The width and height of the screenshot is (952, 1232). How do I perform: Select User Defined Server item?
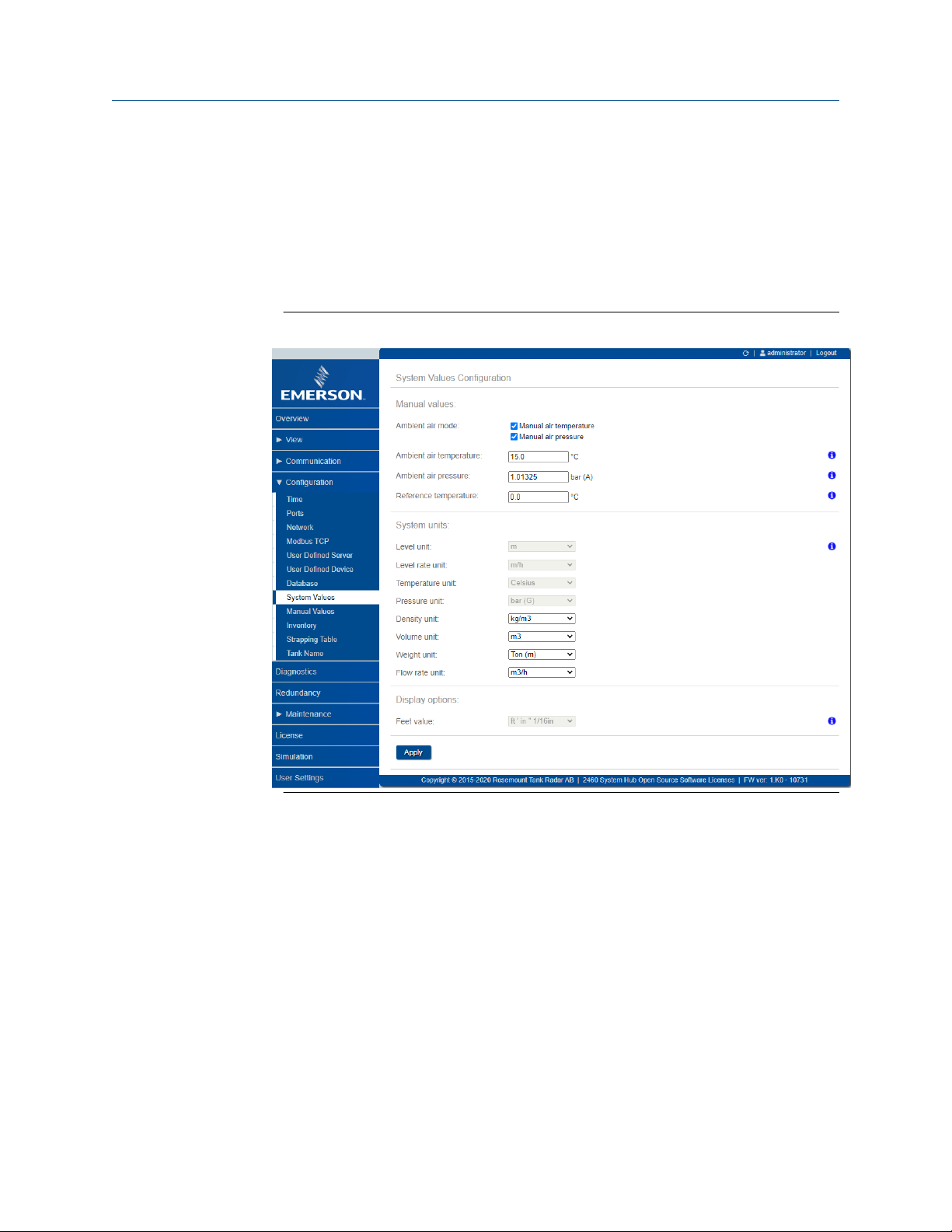[327, 556]
